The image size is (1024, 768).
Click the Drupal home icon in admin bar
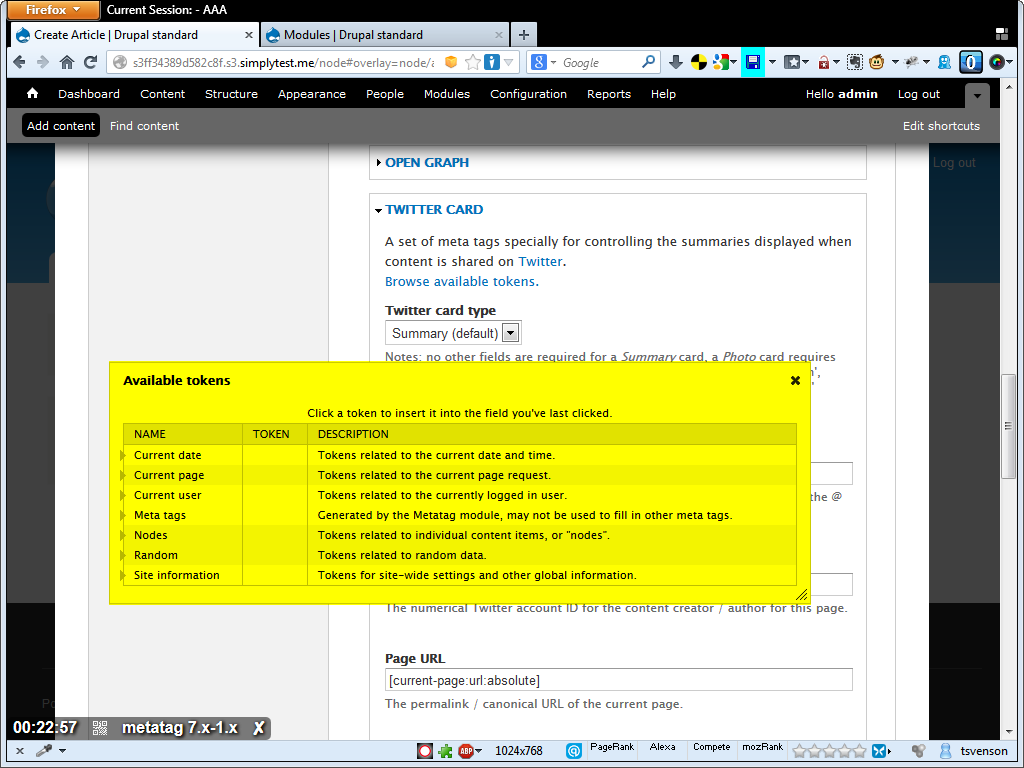click(x=32, y=93)
